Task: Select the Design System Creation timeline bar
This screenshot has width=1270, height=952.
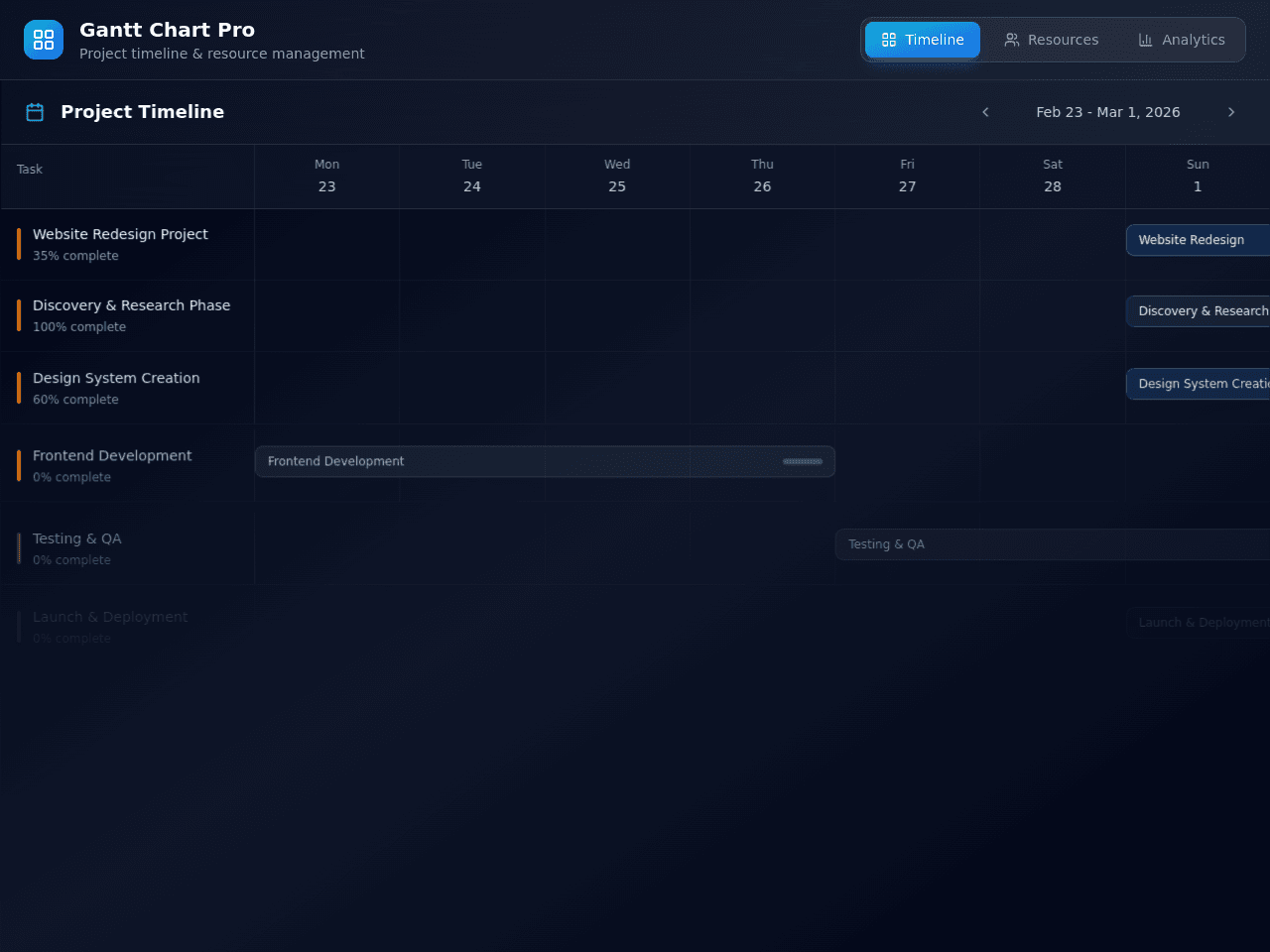Action: (1198, 384)
